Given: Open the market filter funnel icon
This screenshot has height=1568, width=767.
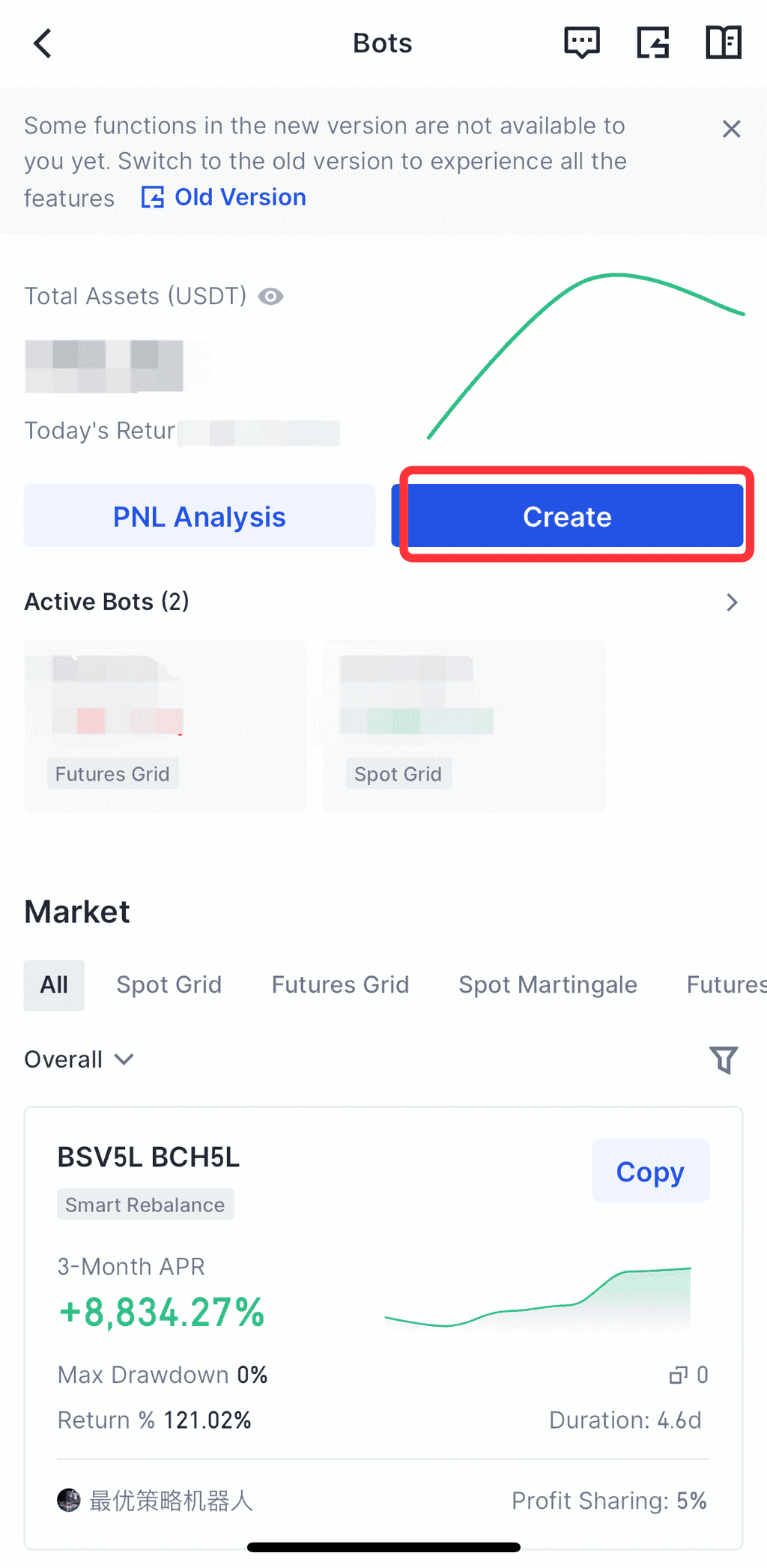Looking at the screenshot, I should tap(723, 1059).
